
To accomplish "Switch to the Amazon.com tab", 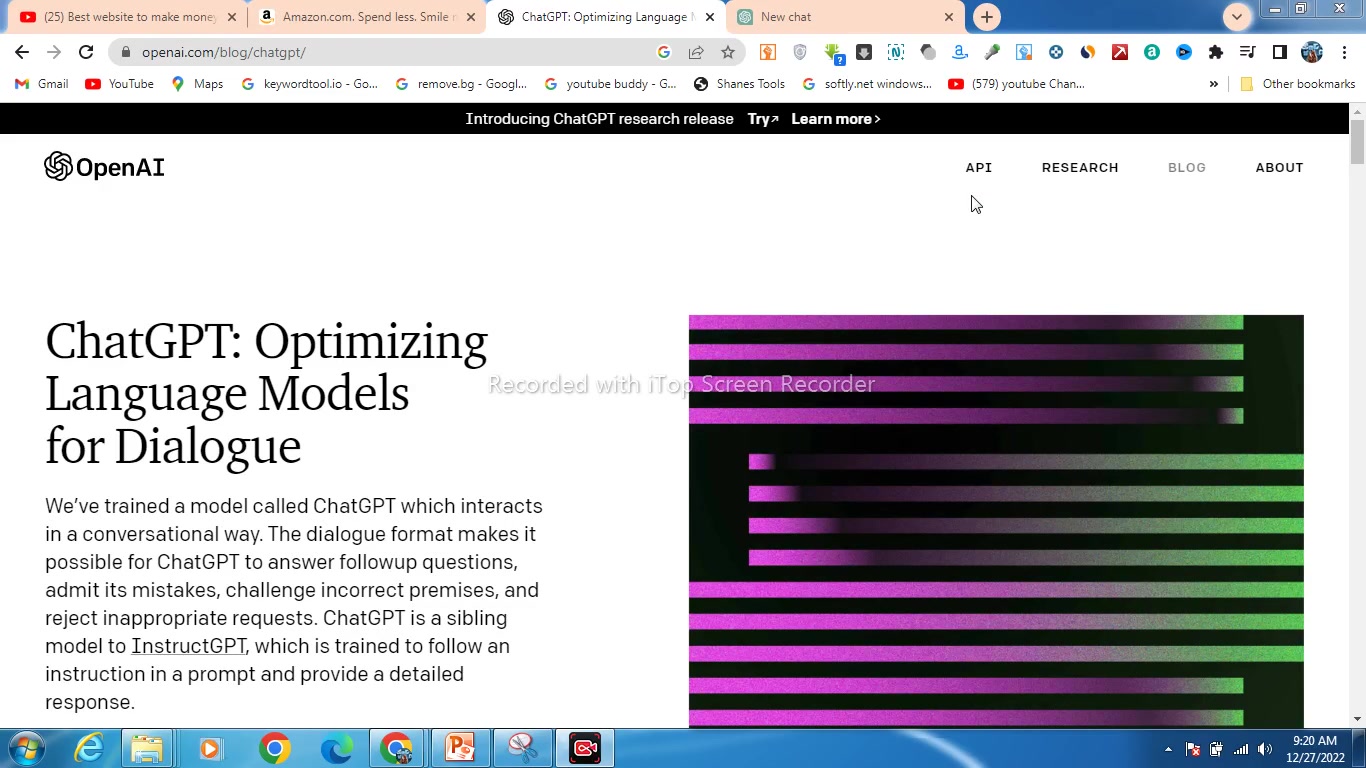I will (366, 17).
